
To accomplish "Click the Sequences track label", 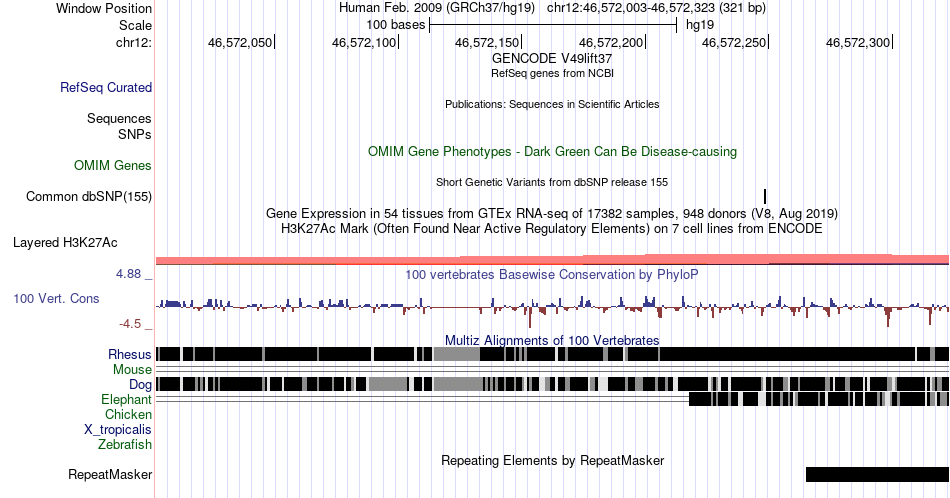I will 119,118.
